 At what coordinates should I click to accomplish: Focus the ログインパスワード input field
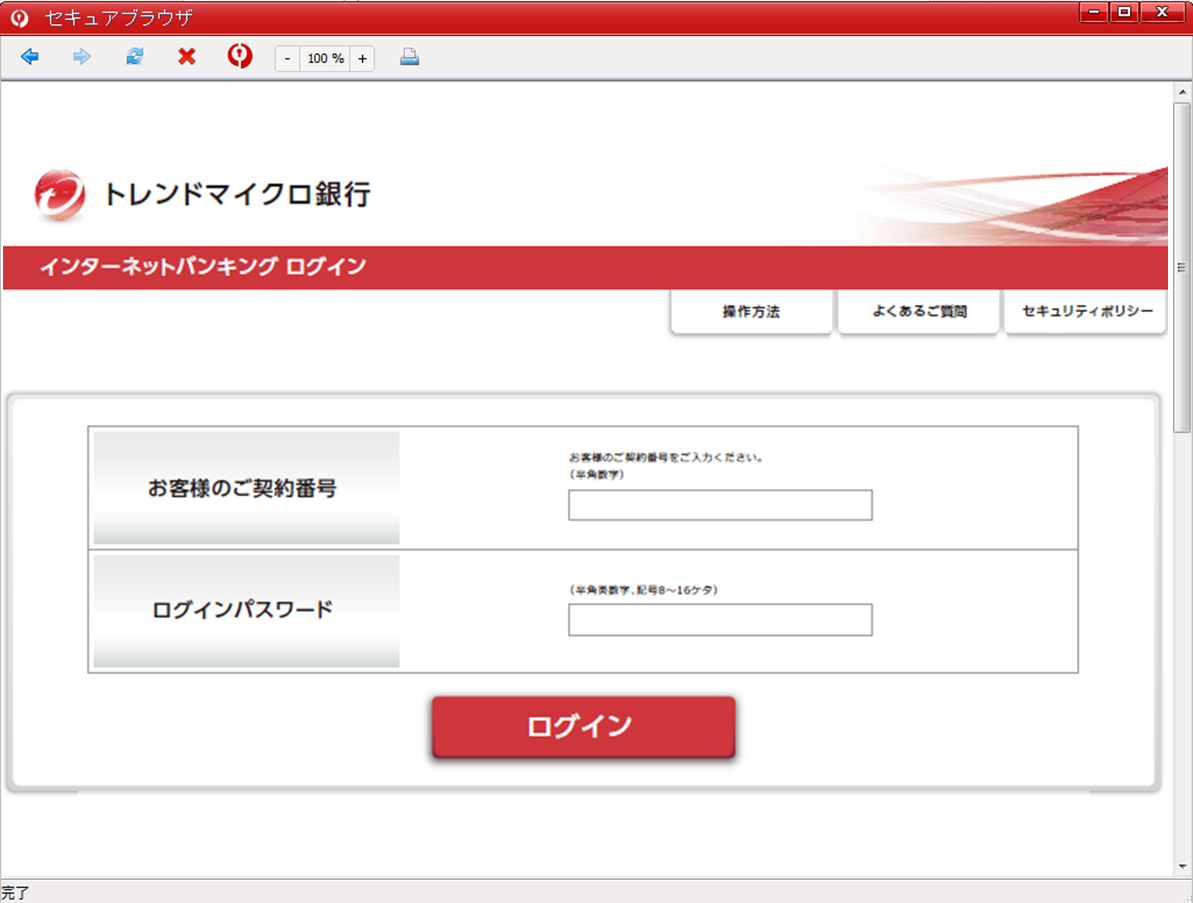pyautogui.click(x=720, y=620)
